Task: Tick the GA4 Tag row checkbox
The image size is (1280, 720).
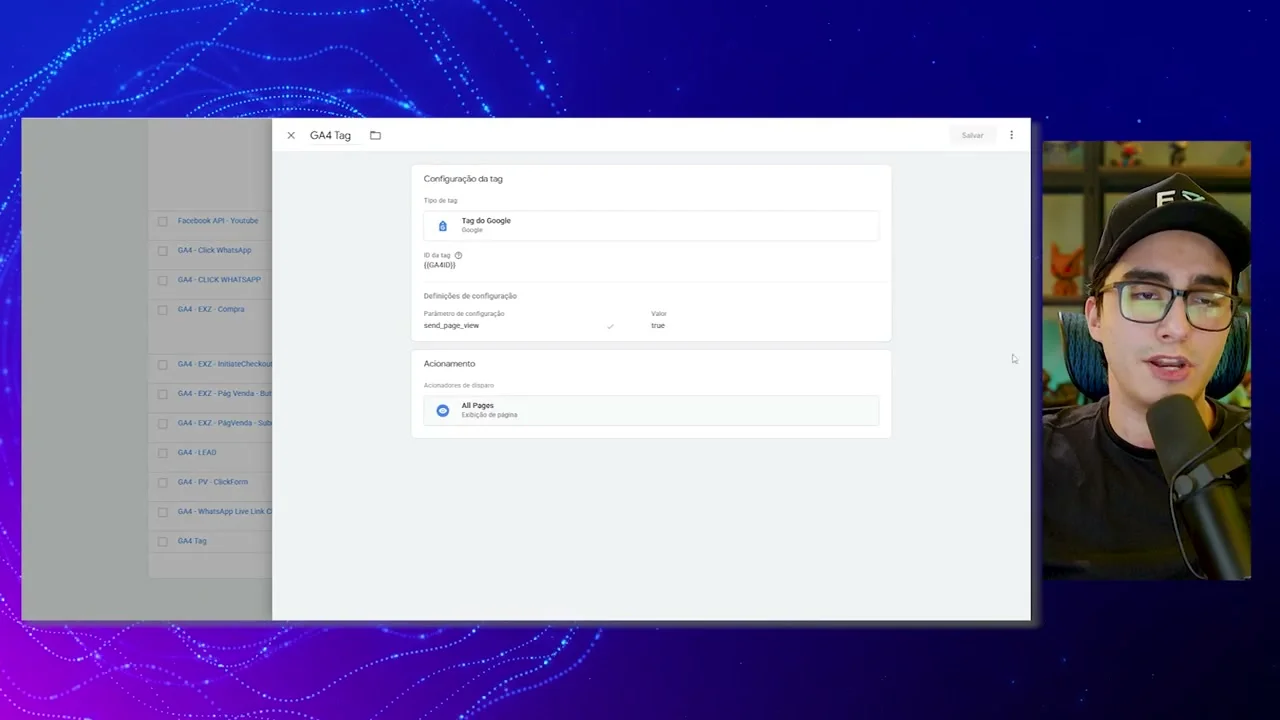Action: pos(163,542)
